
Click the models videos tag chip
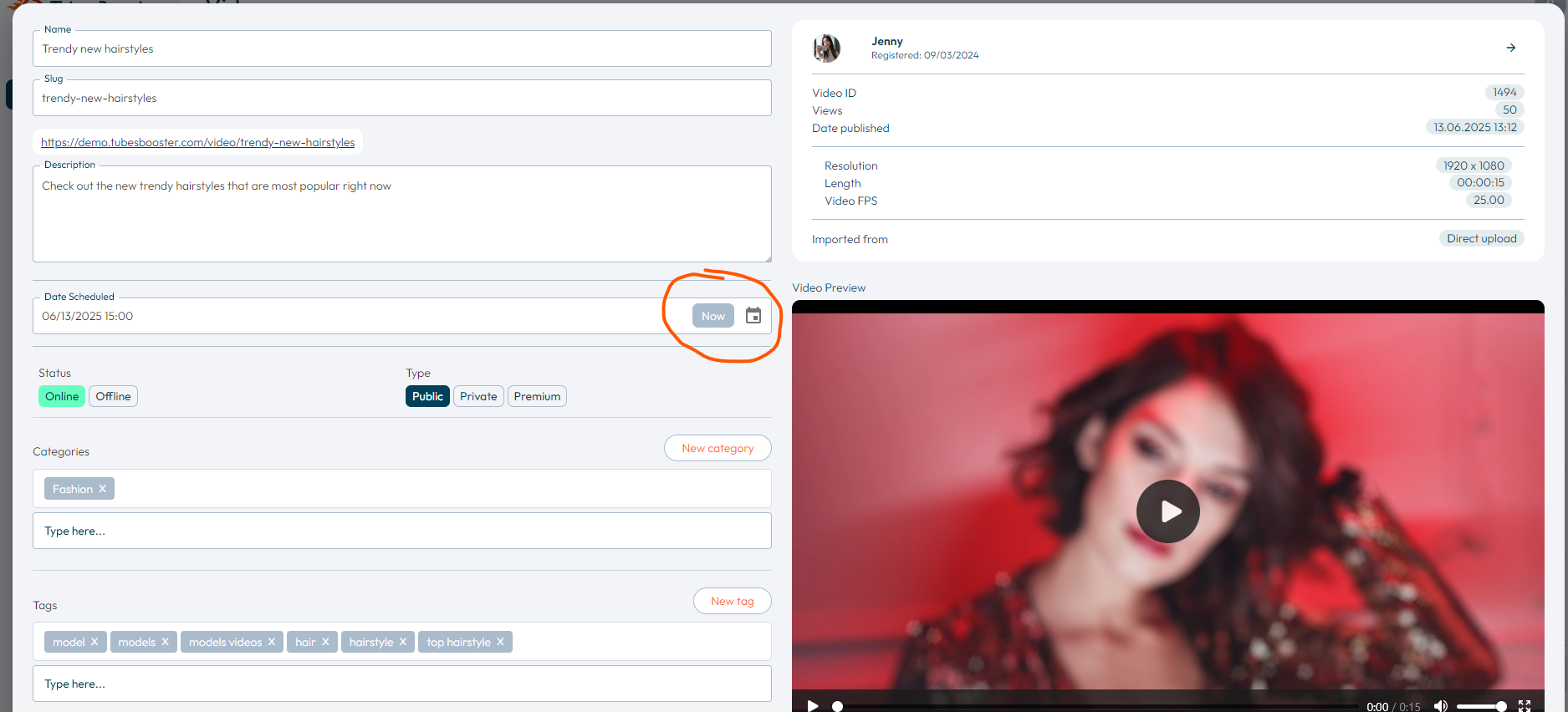[232, 642]
